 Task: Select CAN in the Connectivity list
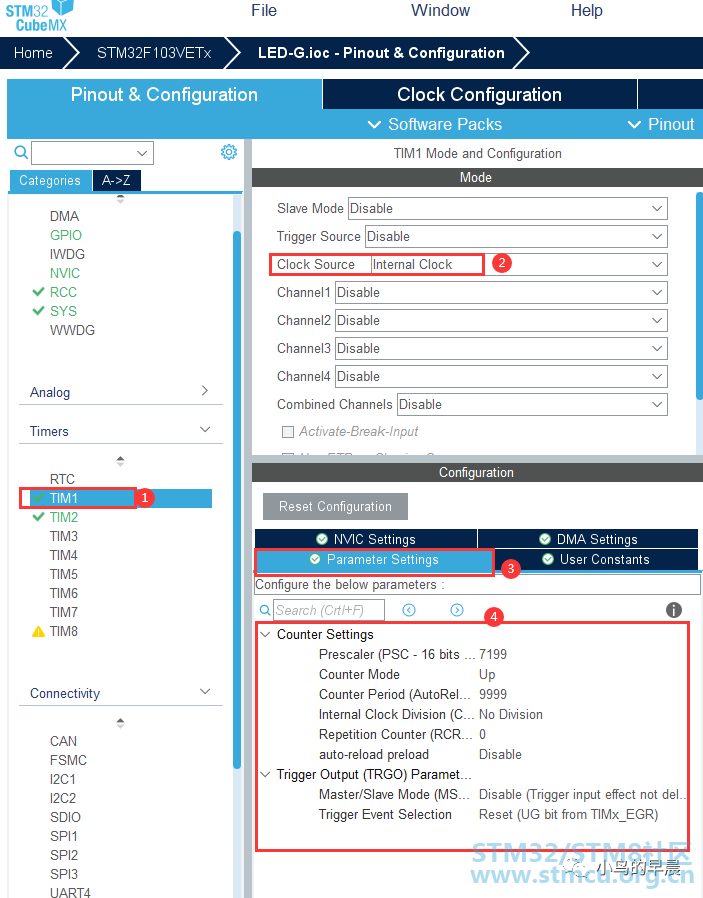[63, 741]
